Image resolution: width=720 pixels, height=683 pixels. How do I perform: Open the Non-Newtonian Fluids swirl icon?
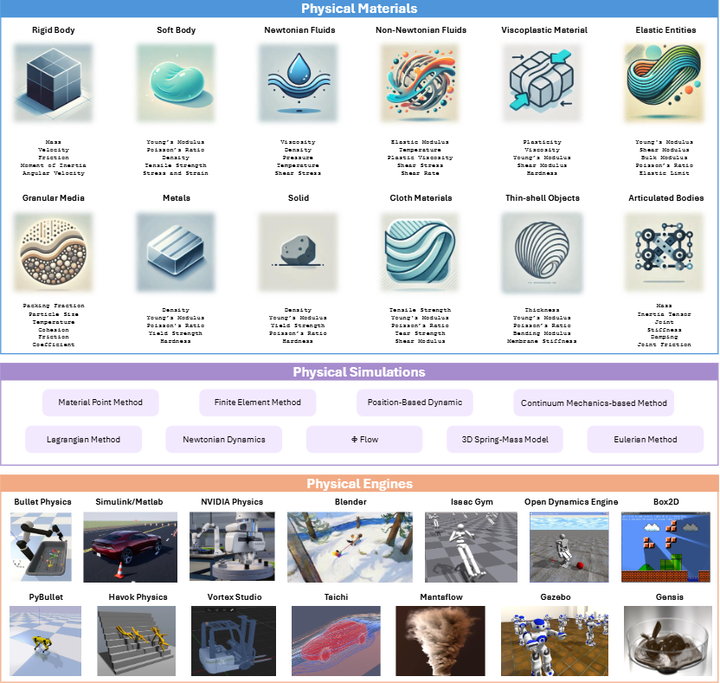[420, 83]
